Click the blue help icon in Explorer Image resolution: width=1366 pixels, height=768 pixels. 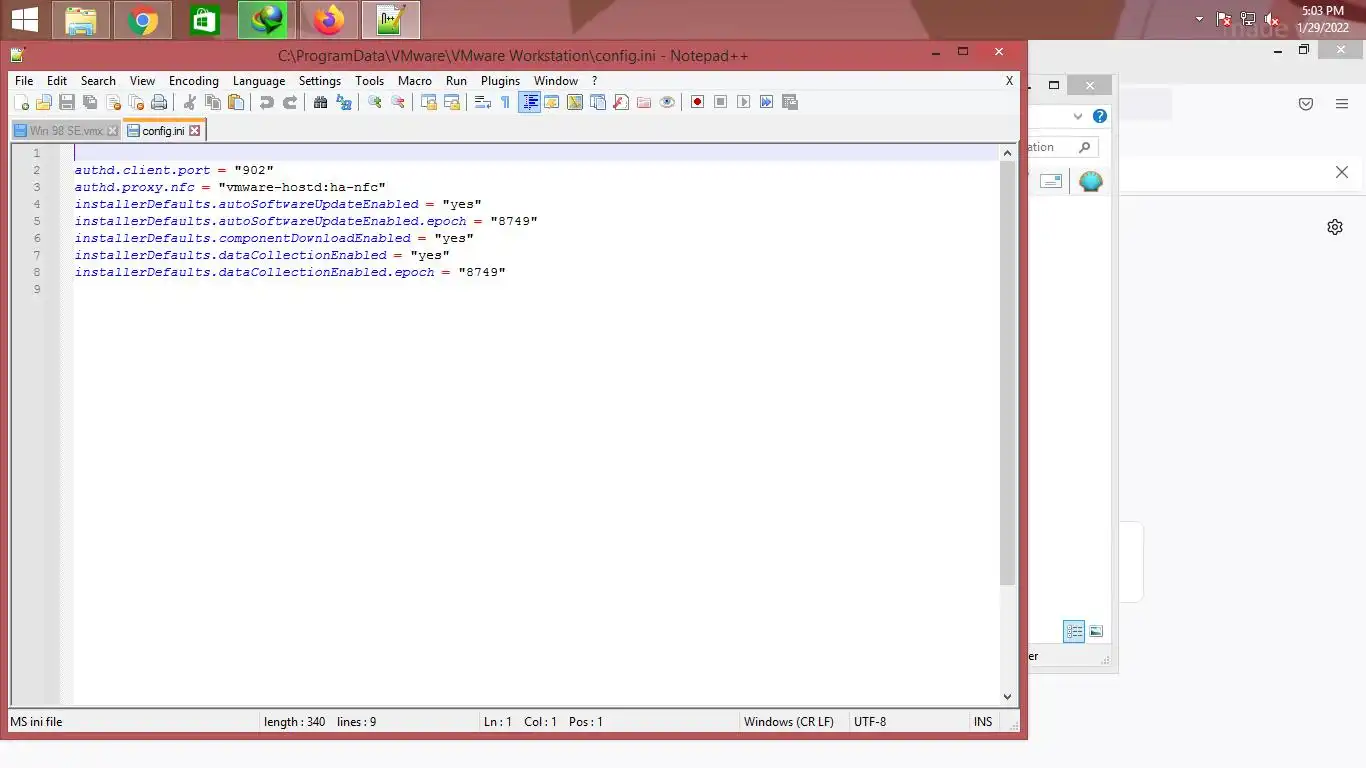tap(1100, 116)
